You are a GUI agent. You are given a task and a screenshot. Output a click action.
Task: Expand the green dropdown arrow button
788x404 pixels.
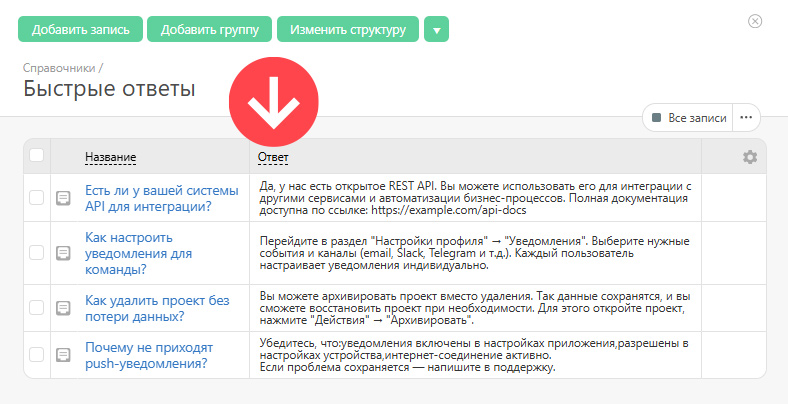pyautogui.click(x=436, y=29)
